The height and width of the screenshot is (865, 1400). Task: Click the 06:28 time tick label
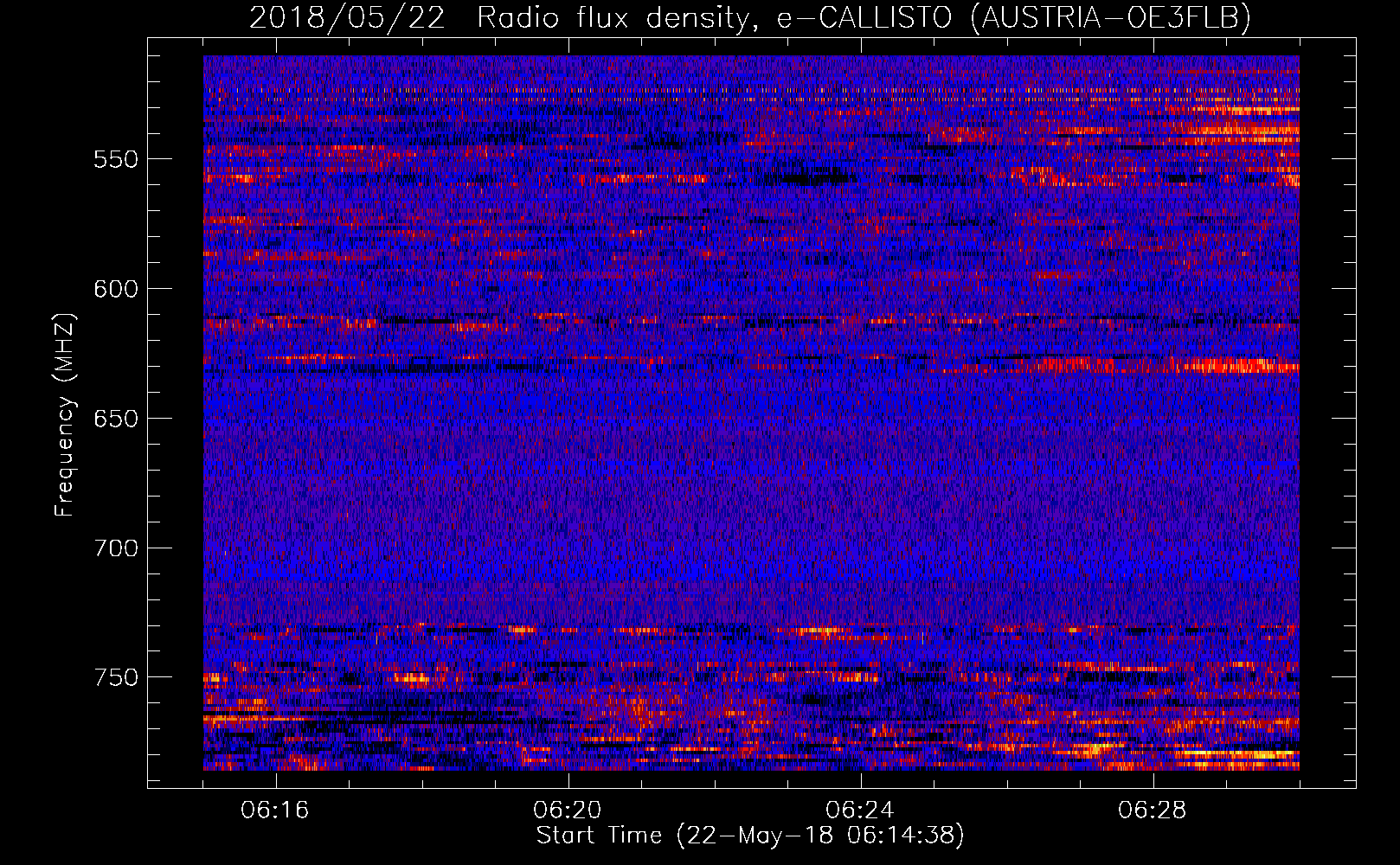pos(1153,811)
